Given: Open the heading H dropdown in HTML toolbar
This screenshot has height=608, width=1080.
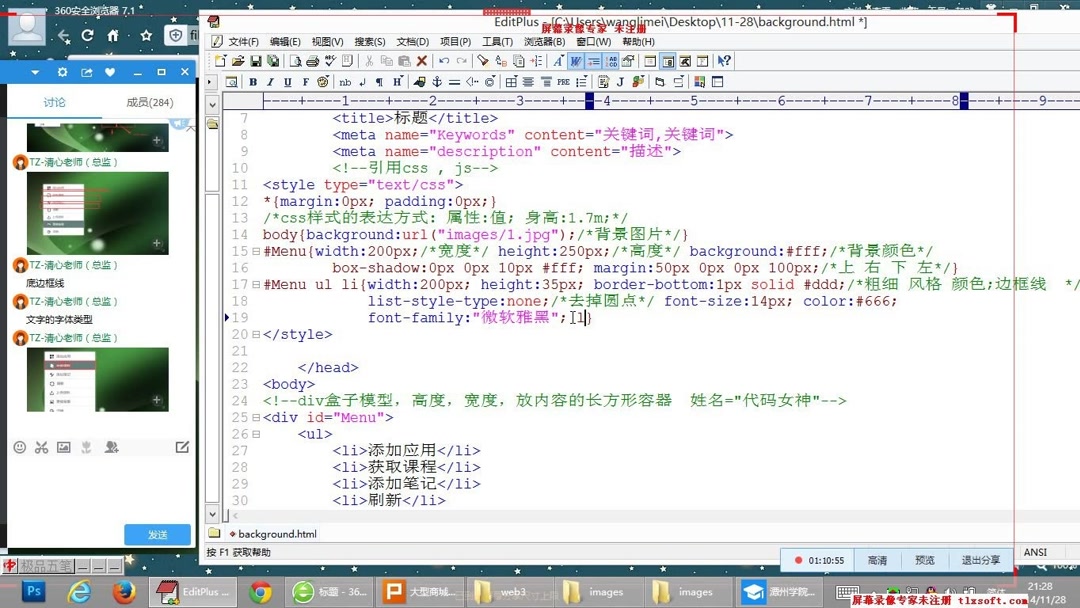Looking at the screenshot, I should coord(397,82).
